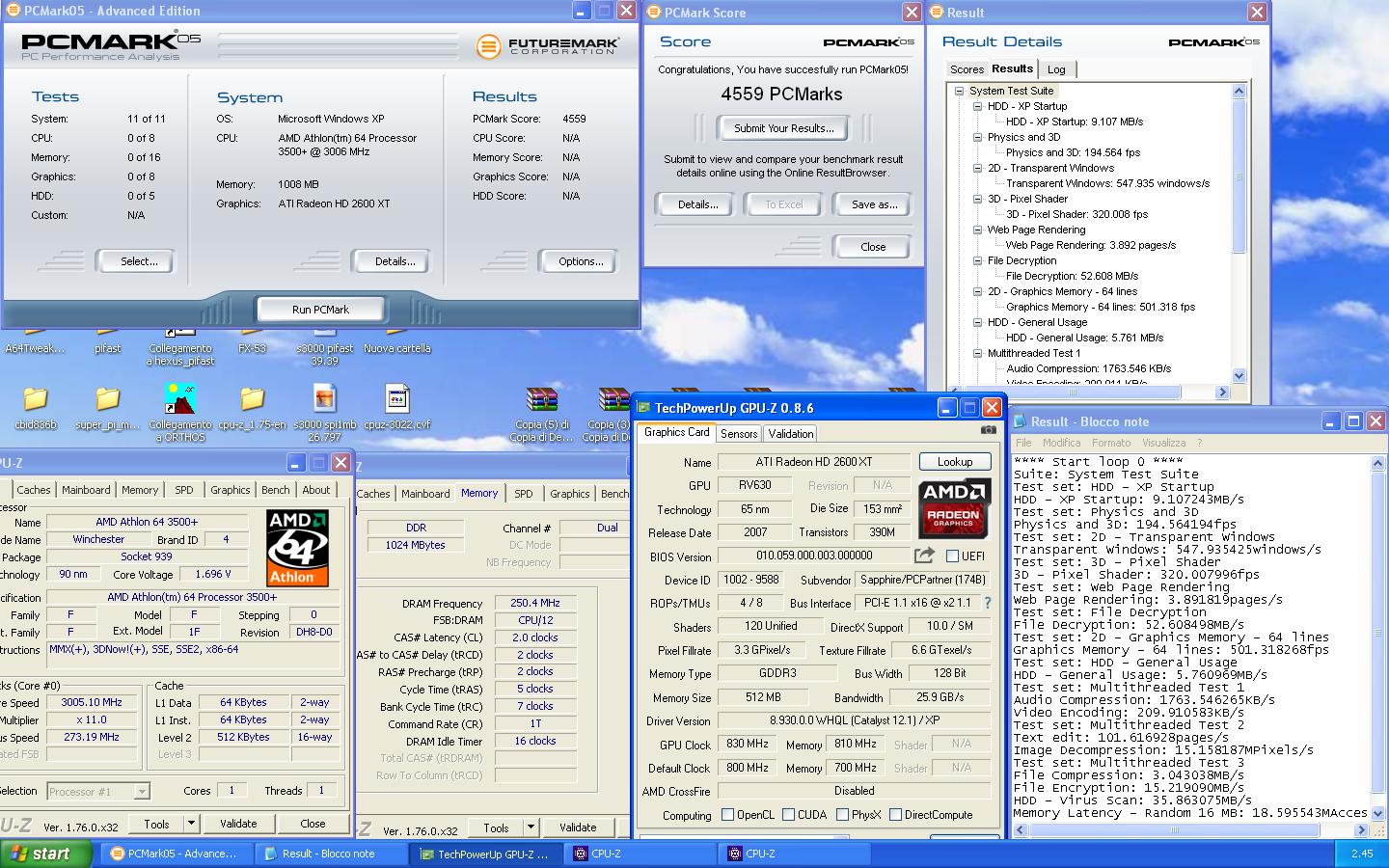Click the Select... button under Tests
Viewport: 1389px width, 868px height.
coord(139,261)
